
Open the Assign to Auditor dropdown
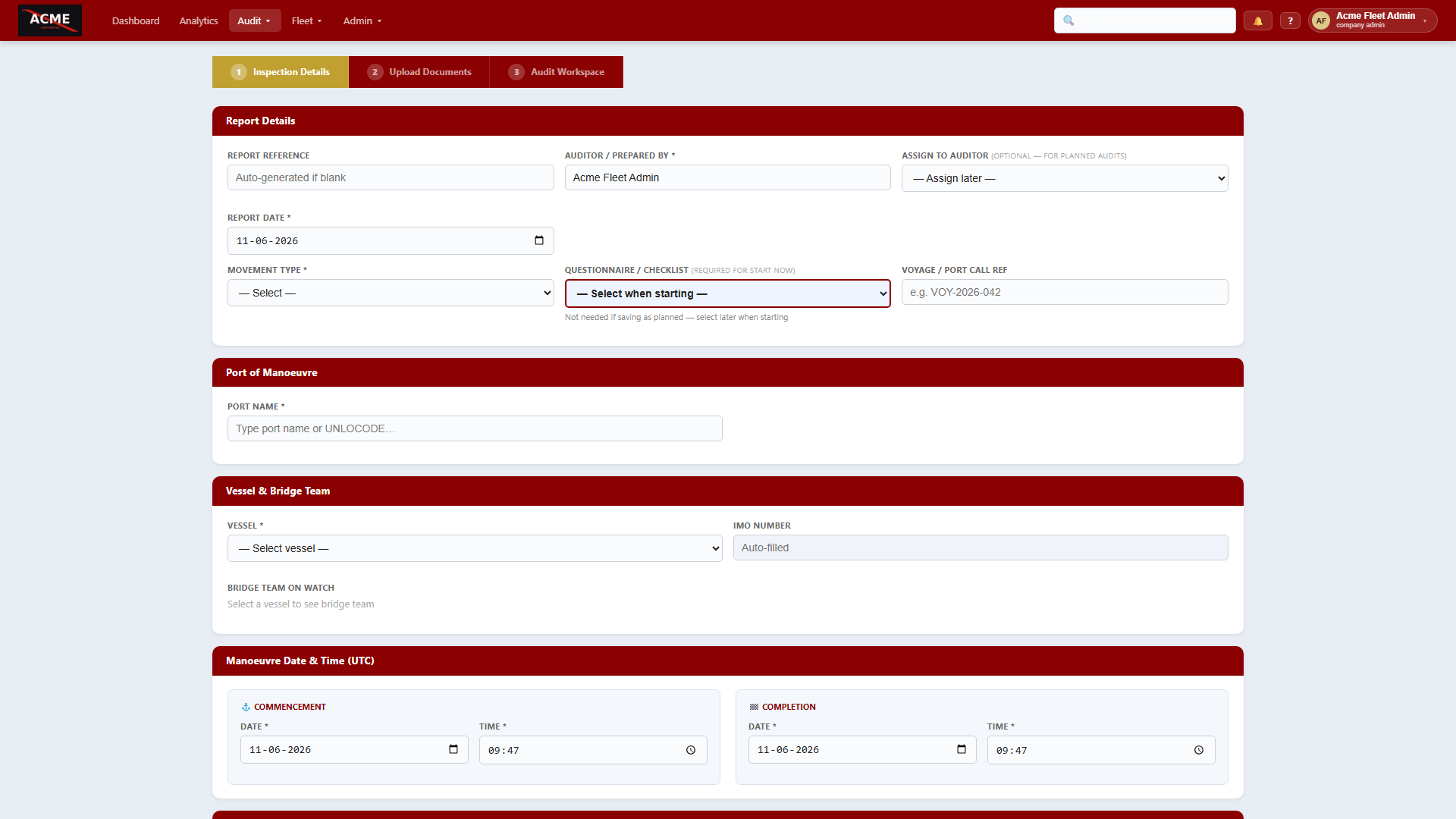click(x=1065, y=178)
